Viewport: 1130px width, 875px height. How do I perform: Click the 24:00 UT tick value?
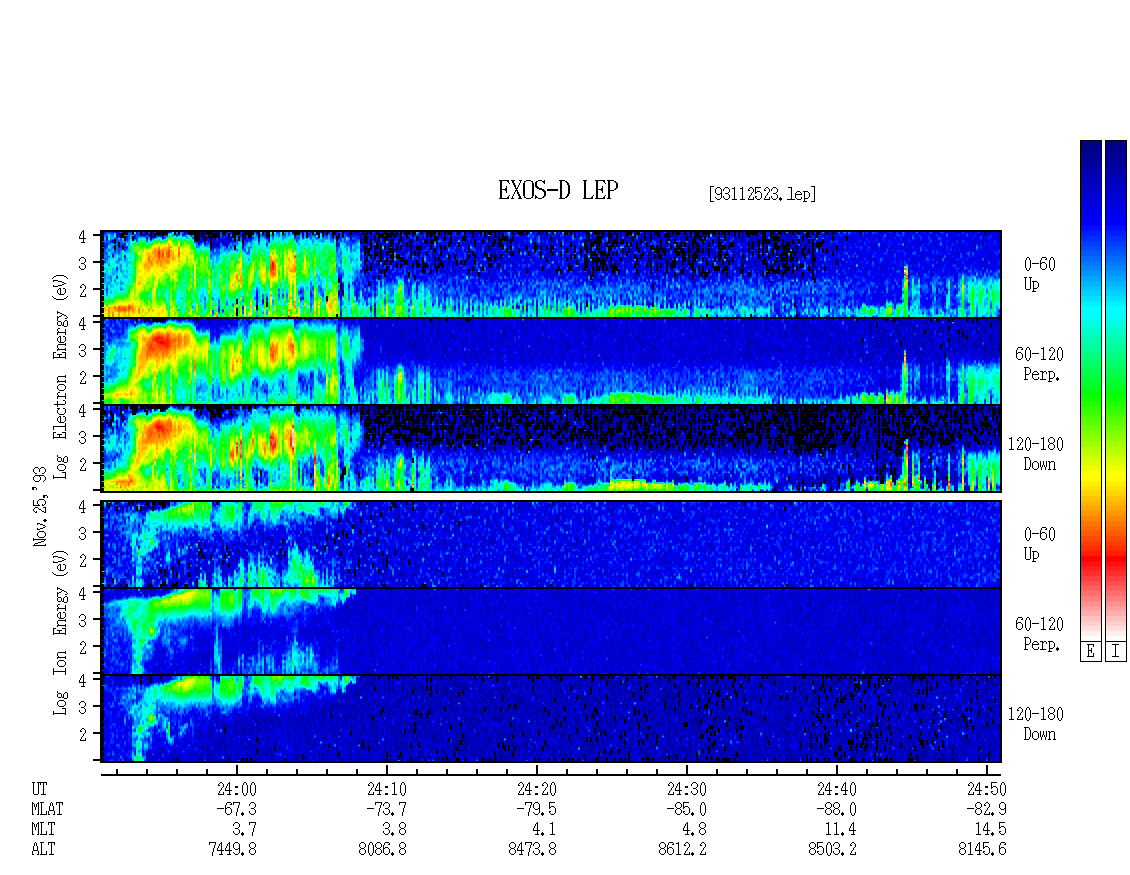pos(236,789)
